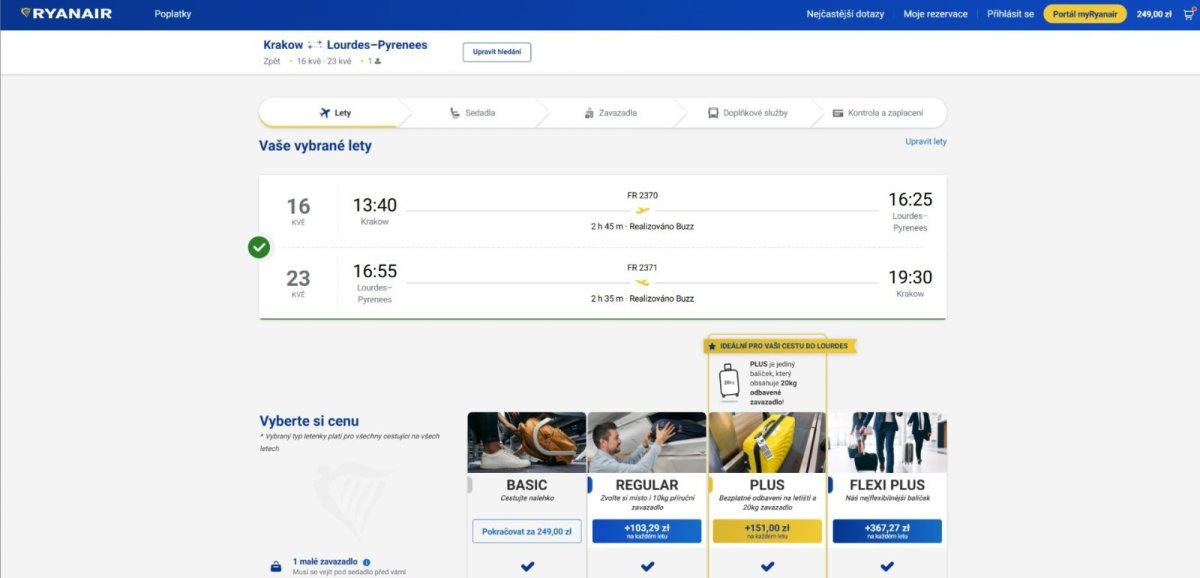Select REGULAR fare at +103,29 zł
The height and width of the screenshot is (578, 1200).
[647, 531]
